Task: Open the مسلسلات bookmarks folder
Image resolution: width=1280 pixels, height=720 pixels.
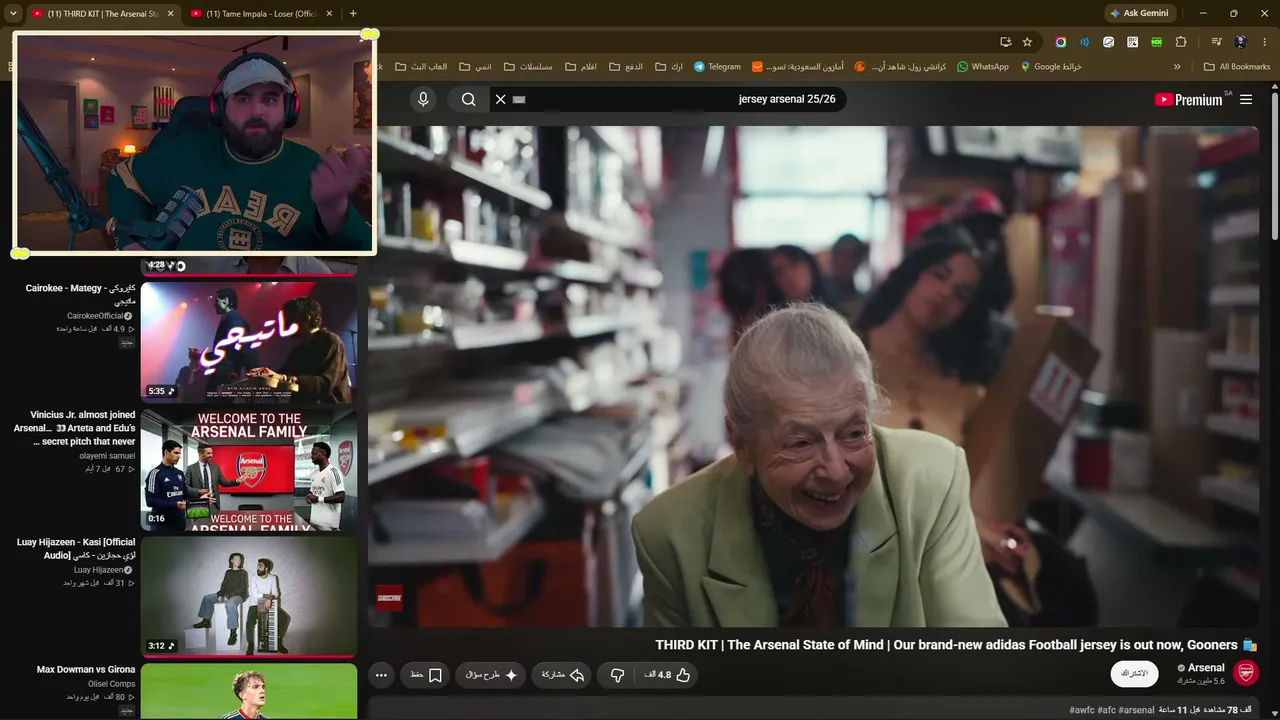Action: pyautogui.click(x=528, y=67)
